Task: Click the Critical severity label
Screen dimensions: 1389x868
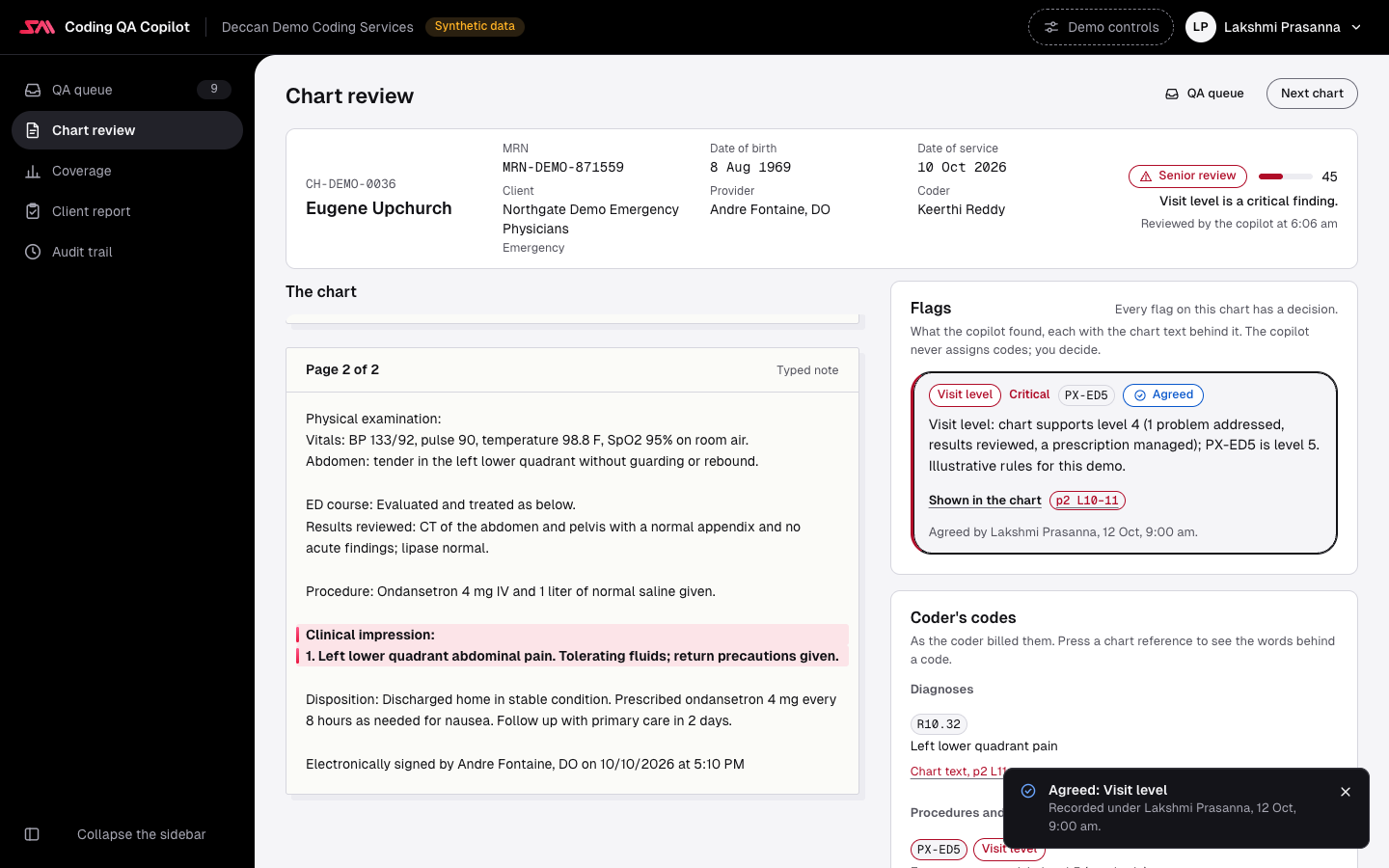Action: pyautogui.click(x=1029, y=394)
